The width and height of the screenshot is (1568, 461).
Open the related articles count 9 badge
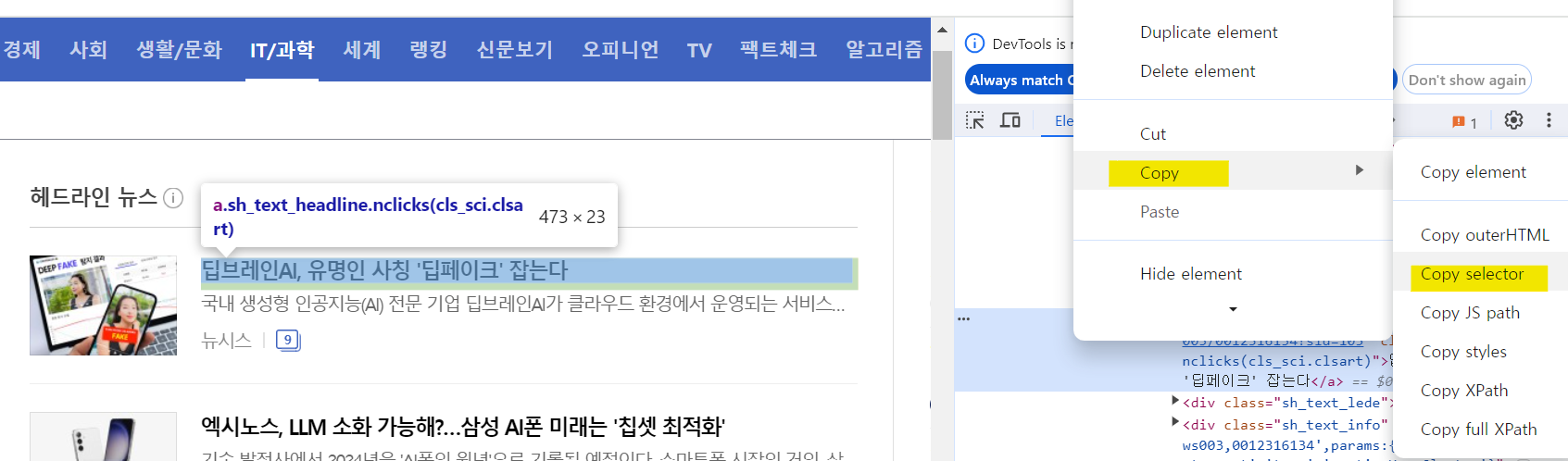pos(288,341)
